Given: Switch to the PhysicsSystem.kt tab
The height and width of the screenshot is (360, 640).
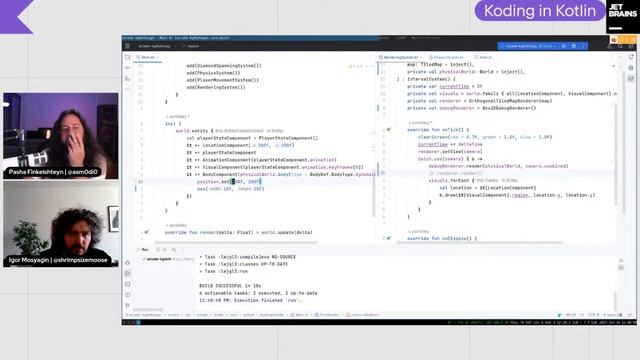Looking at the screenshot, I should (448, 58).
